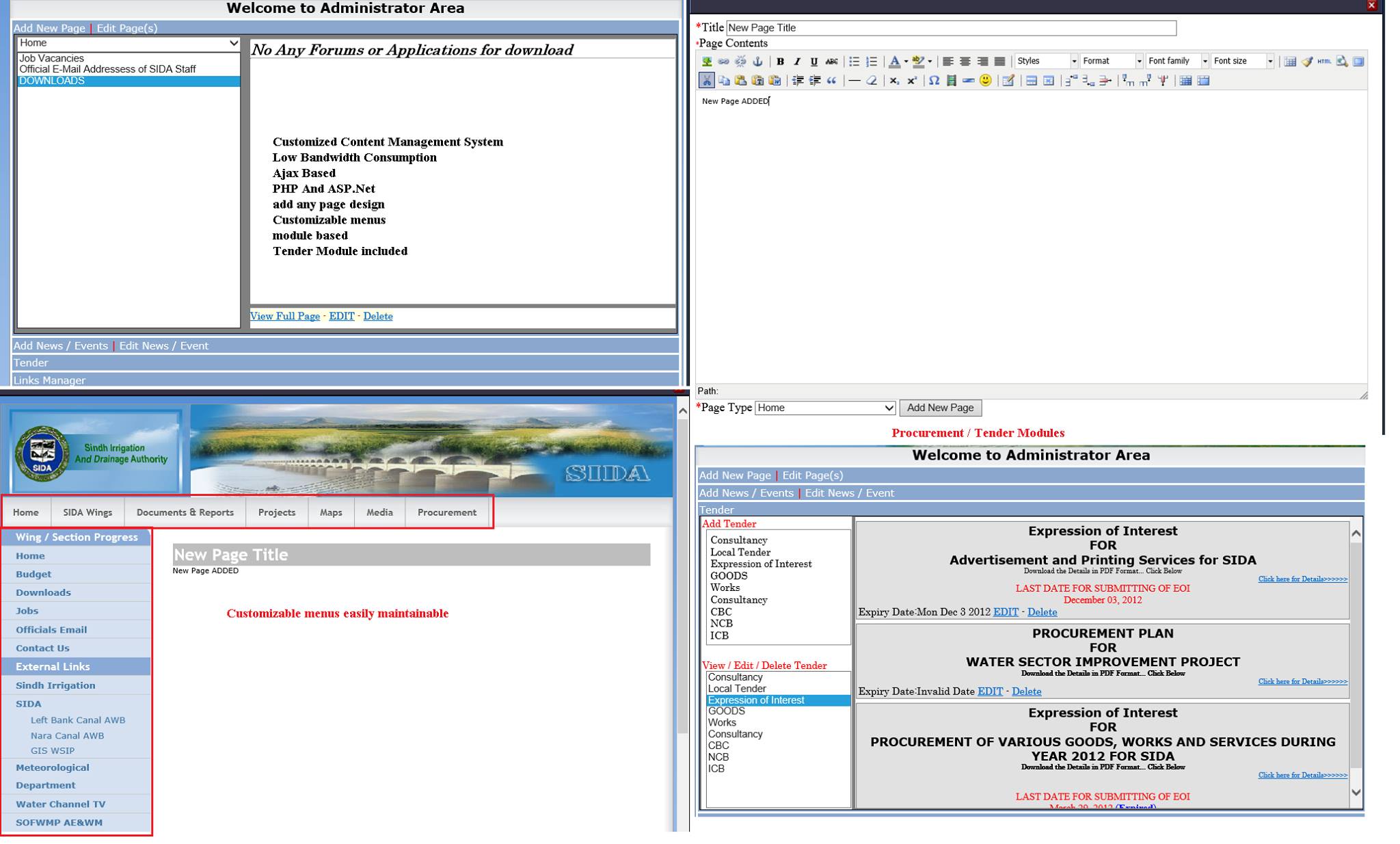
Task: Click the highlight color swatch icon
Action: tap(918, 62)
